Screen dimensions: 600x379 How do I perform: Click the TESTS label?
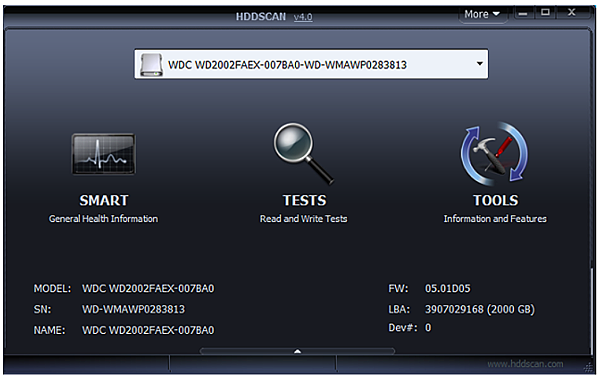coord(304,200)
